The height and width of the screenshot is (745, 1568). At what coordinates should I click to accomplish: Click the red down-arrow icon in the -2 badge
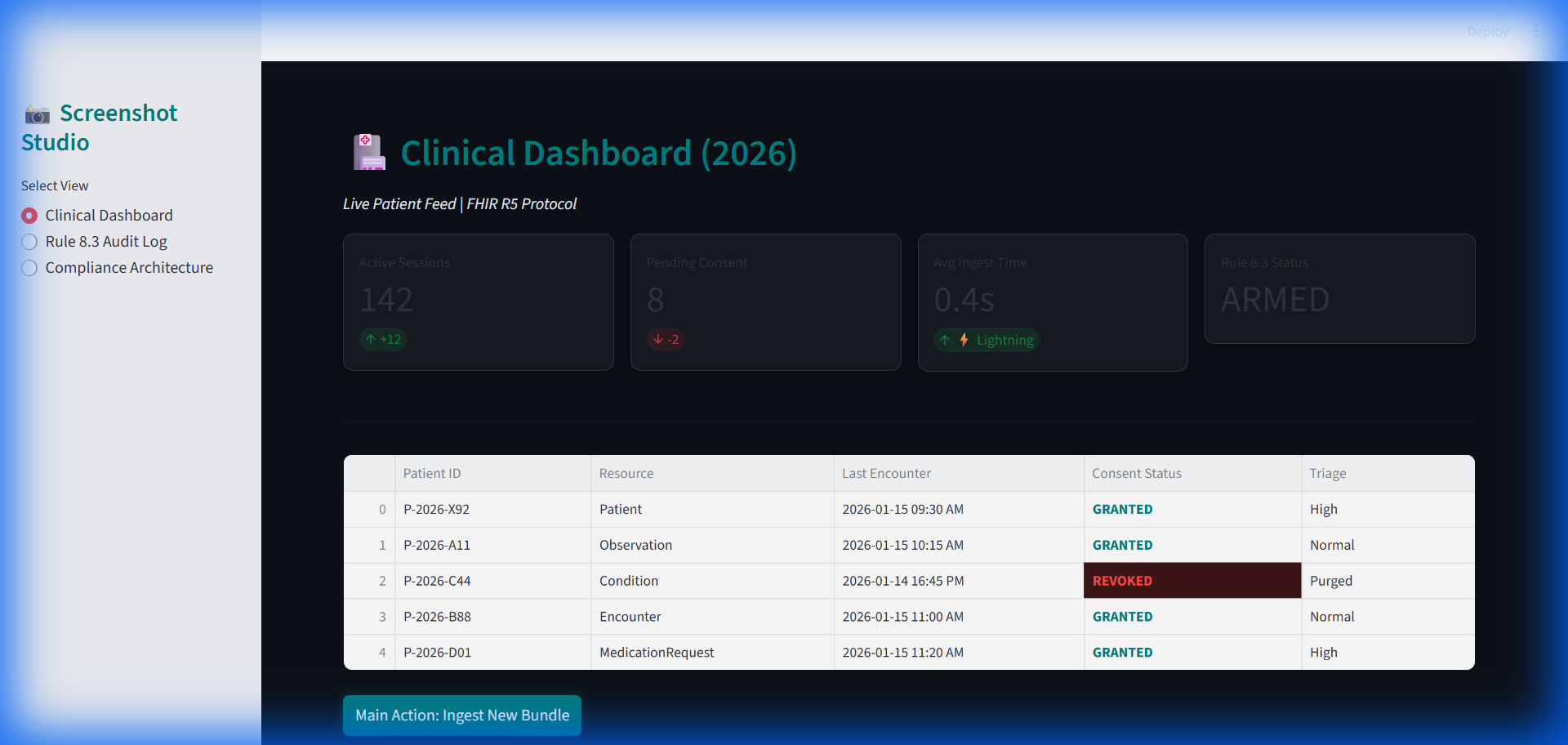tap(657, 339)
